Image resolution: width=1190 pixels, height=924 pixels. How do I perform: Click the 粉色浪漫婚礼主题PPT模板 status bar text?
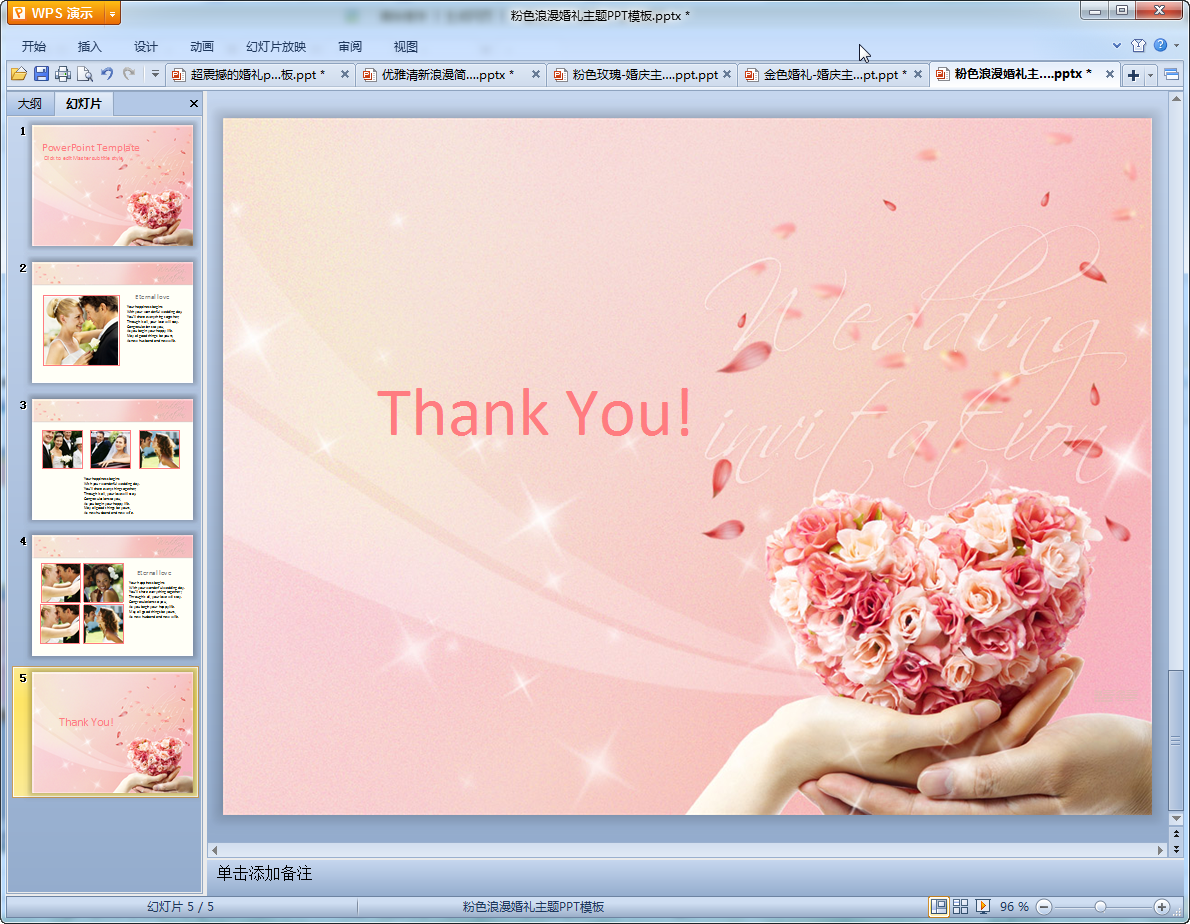point(534,907)
